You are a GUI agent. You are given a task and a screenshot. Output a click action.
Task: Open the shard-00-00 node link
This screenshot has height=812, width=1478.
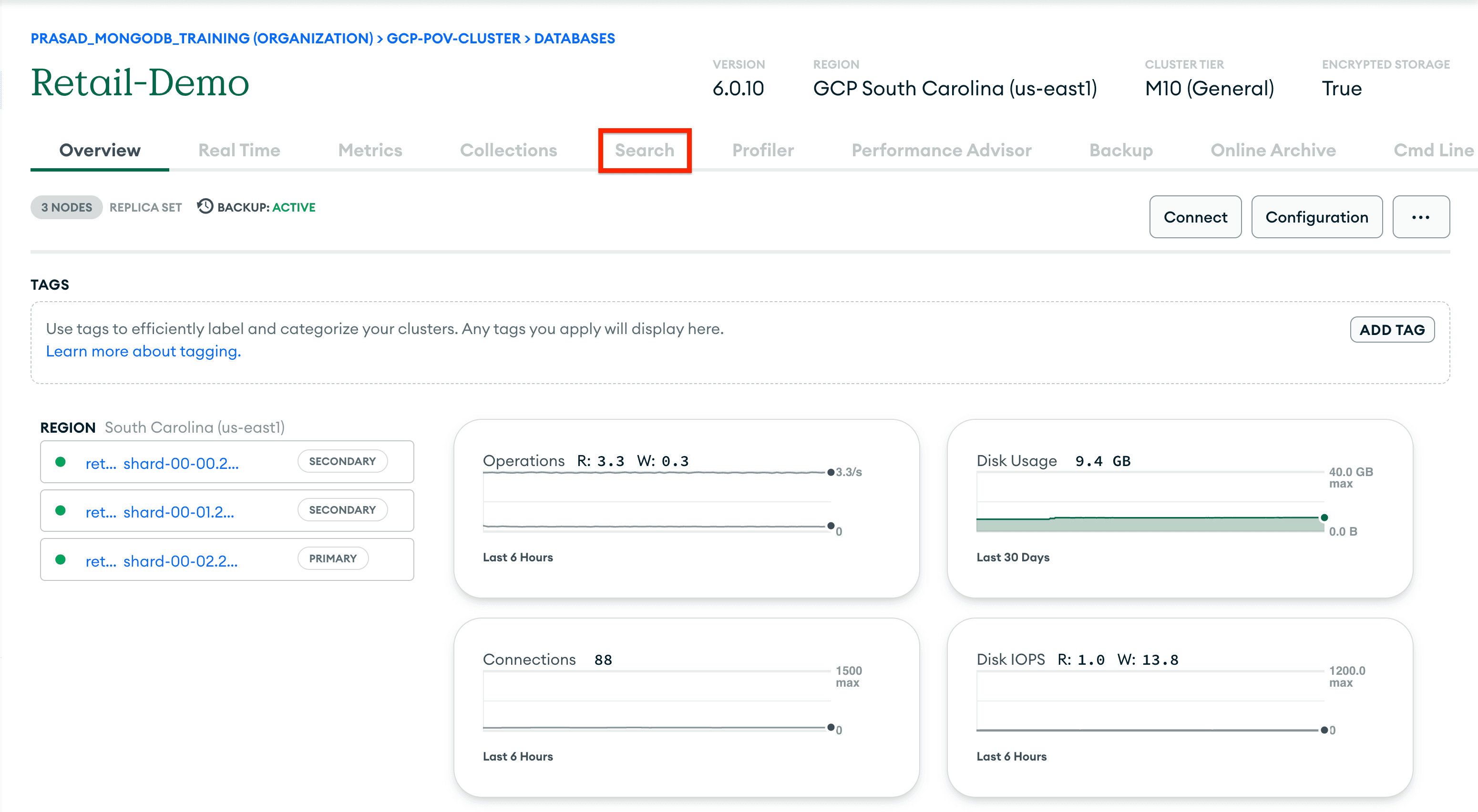(x=162, y=463)
